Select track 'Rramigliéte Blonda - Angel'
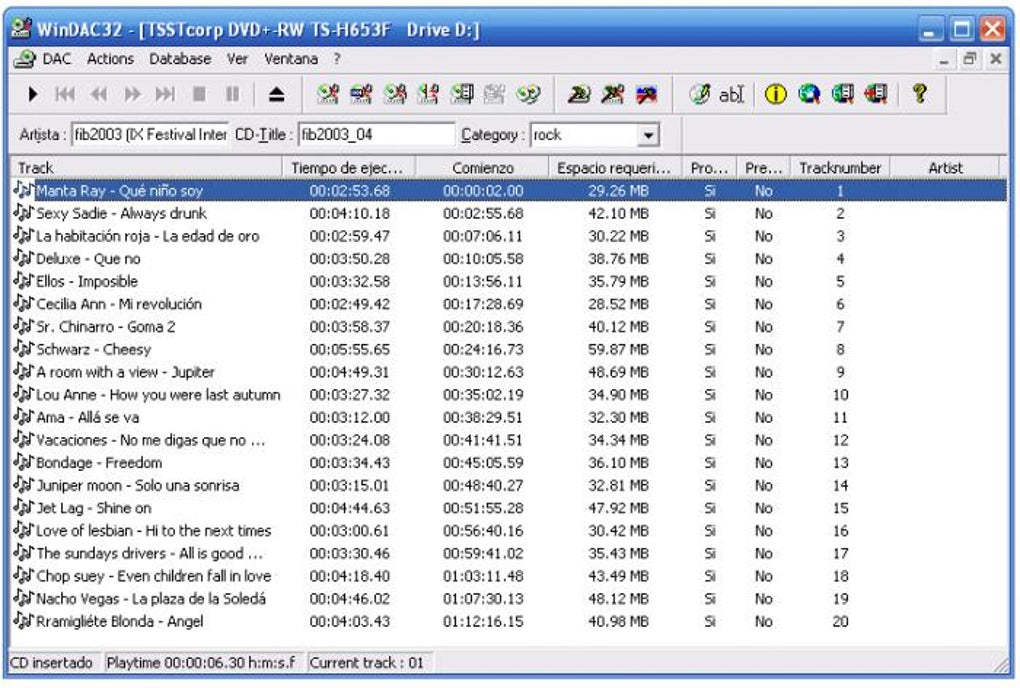This screenshot has height=688, width=1020. tap(120, 621)
